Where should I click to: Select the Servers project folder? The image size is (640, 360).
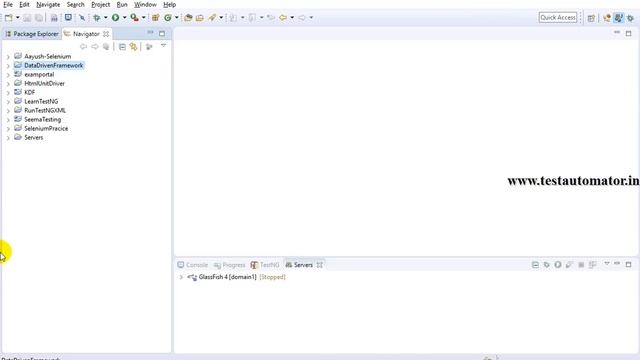(33, 138)
